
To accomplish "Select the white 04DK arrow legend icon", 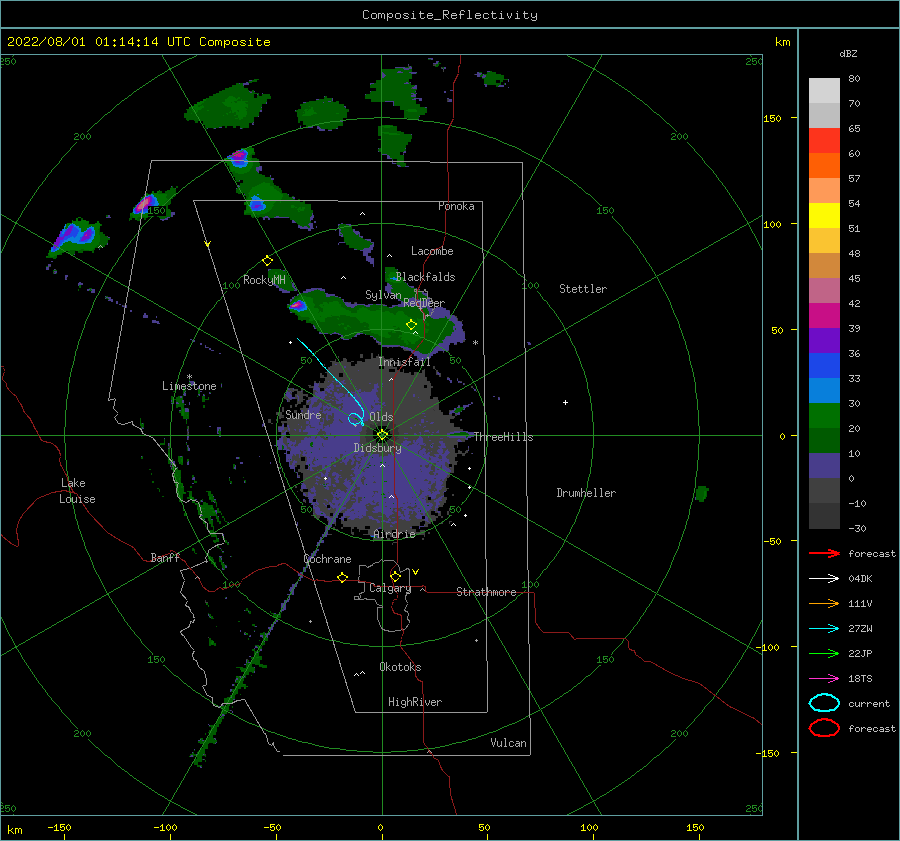I will tap(824, 578).
